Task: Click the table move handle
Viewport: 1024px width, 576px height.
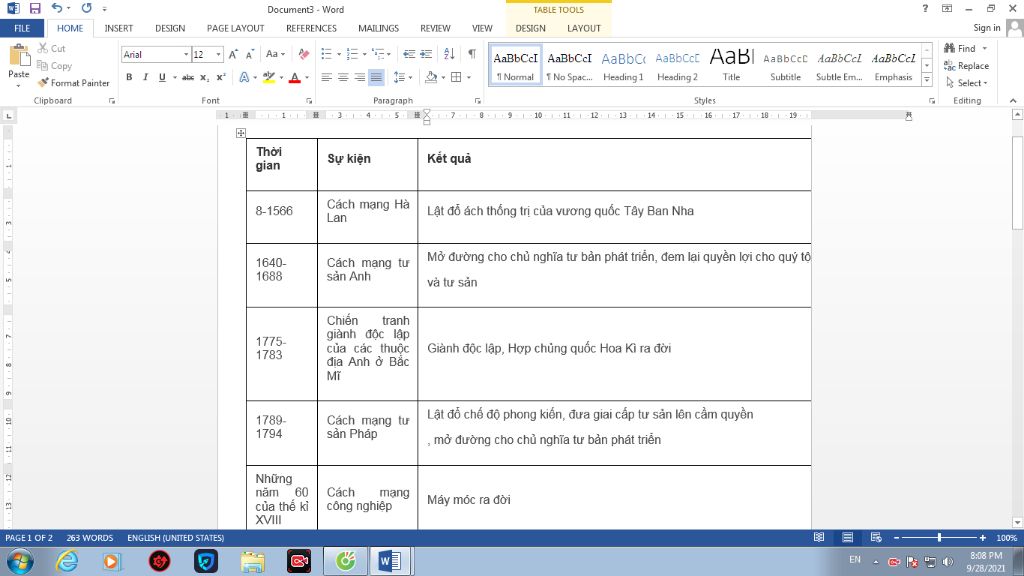Action: pyautogui.click(x=241, y=133)
